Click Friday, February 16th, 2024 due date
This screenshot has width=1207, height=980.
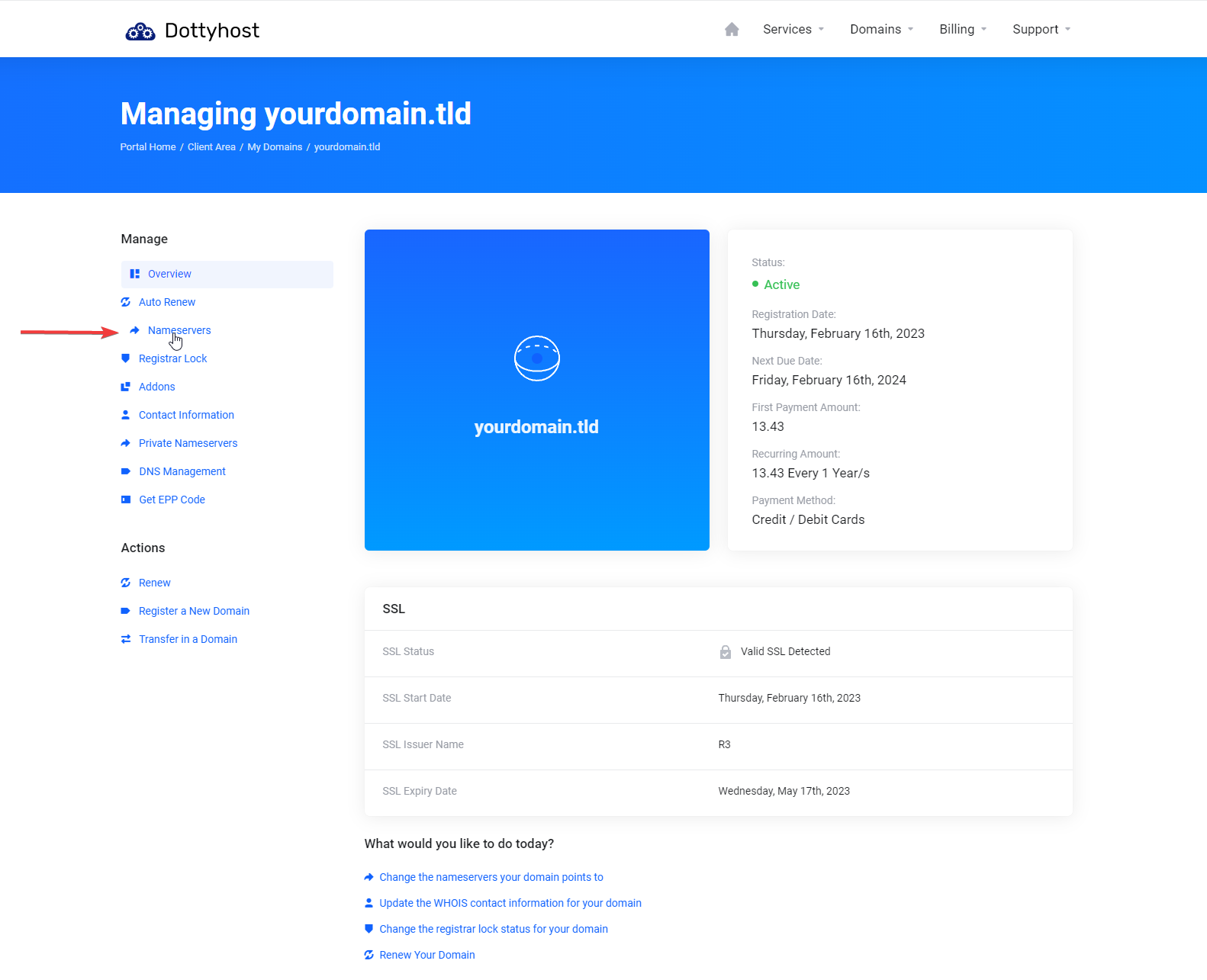click(829, 380)
